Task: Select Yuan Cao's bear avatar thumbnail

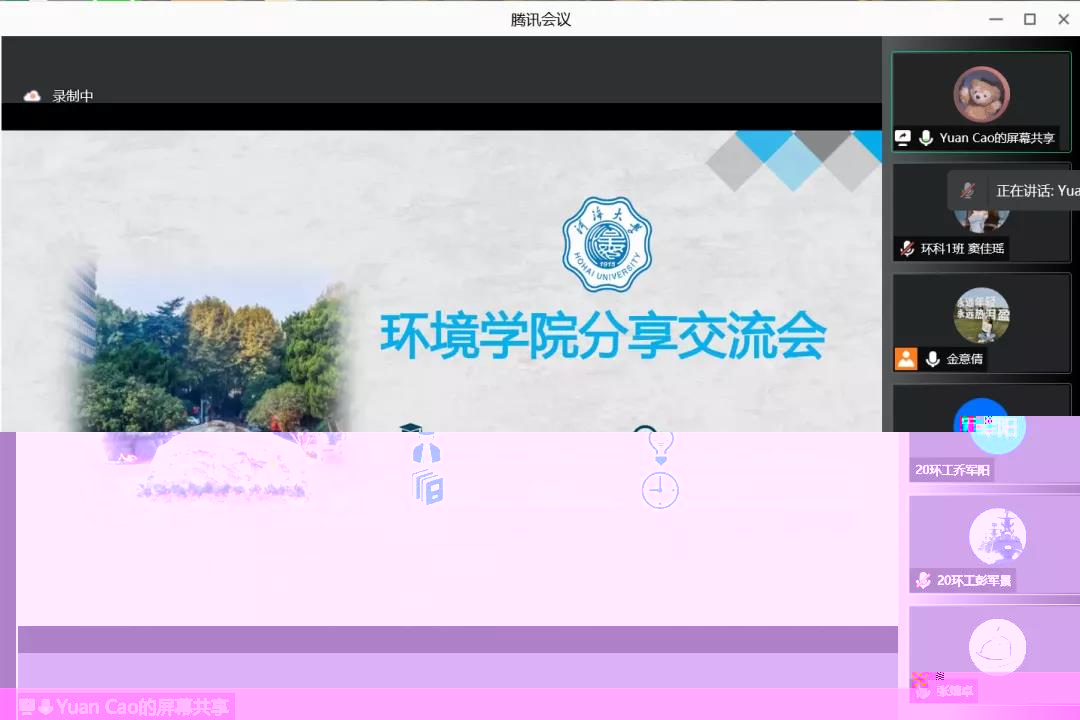Action: click(x=981, y=94)
